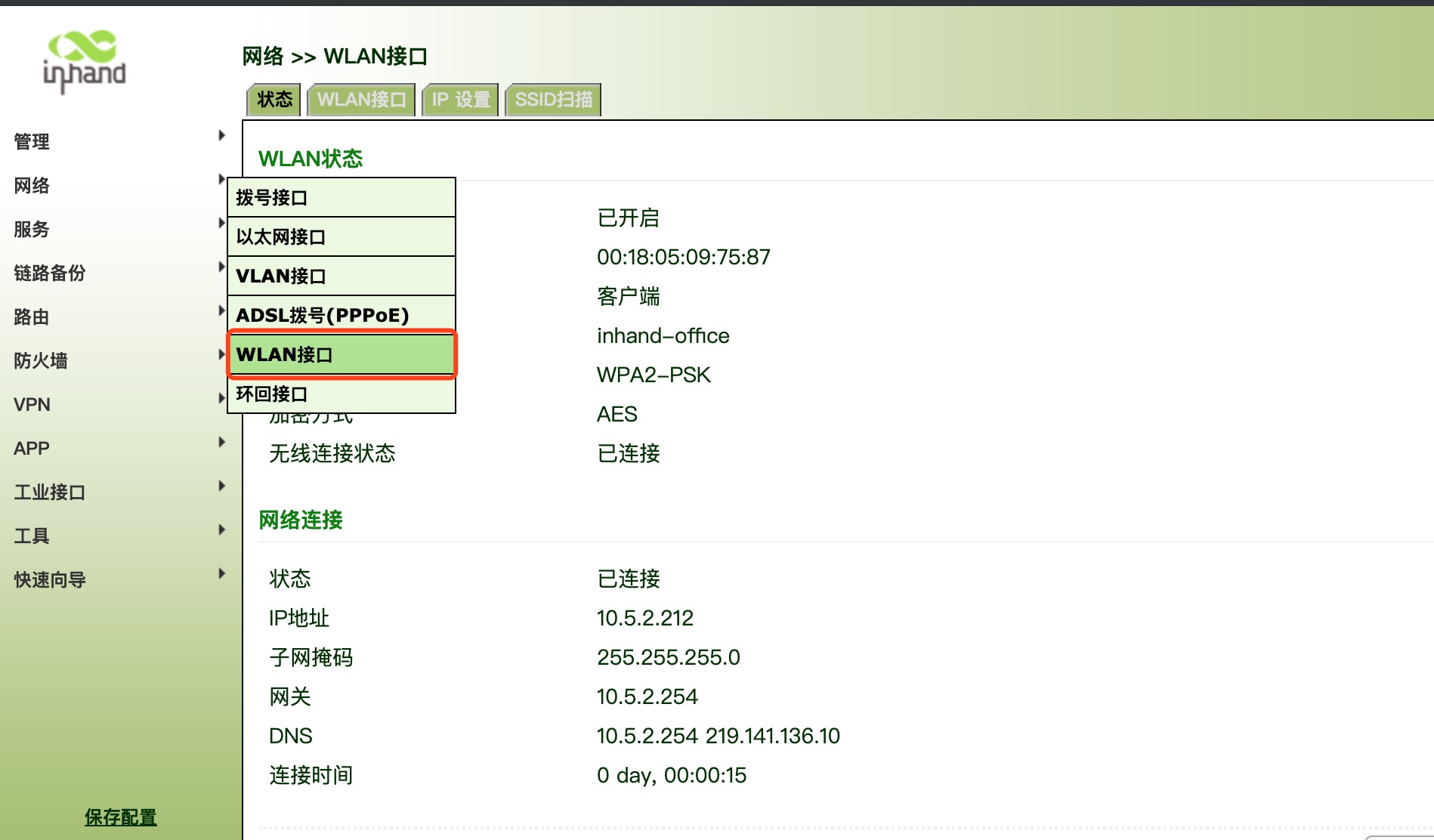
Task: Open the WLAN接口 tab
Action: pos(362,99)
